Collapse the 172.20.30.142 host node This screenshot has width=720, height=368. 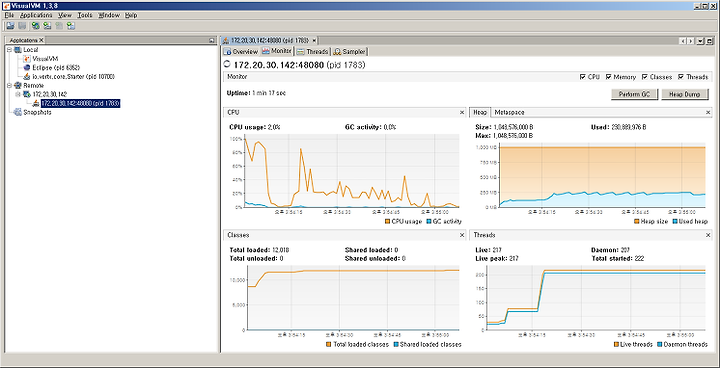(18, 94)
